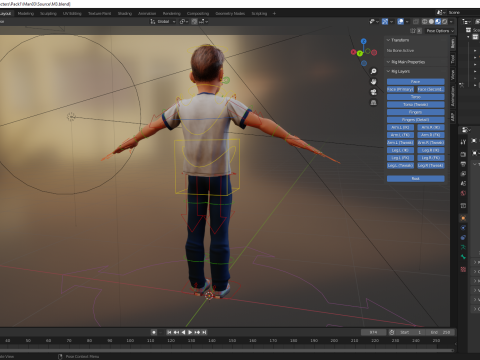Screen dimensions: 480x360
Task: Switch to the Geometry Nodes workspace tab
Action: pos(230,14)
